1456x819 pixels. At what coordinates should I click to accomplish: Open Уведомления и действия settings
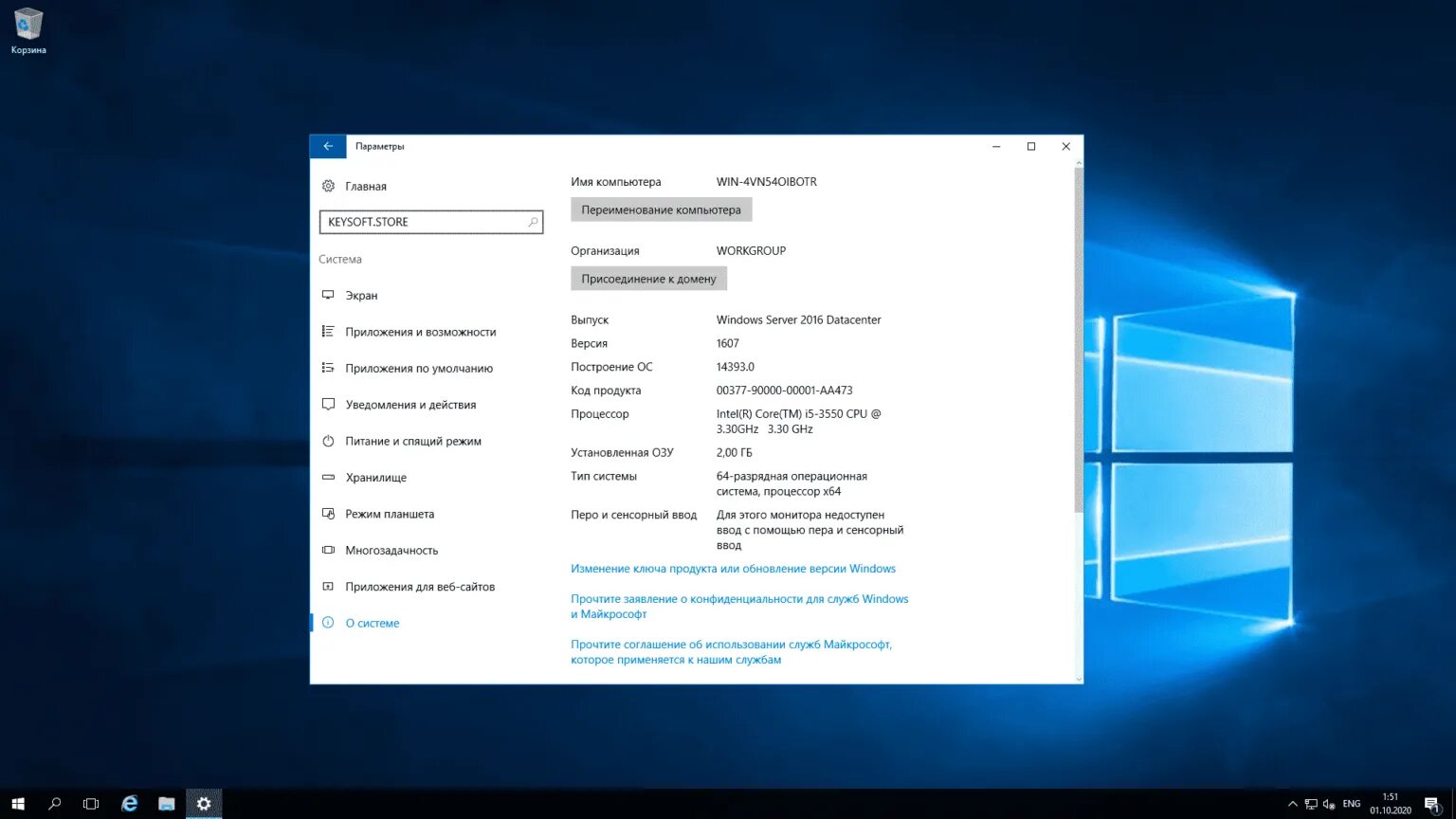[x=411, y=405]
